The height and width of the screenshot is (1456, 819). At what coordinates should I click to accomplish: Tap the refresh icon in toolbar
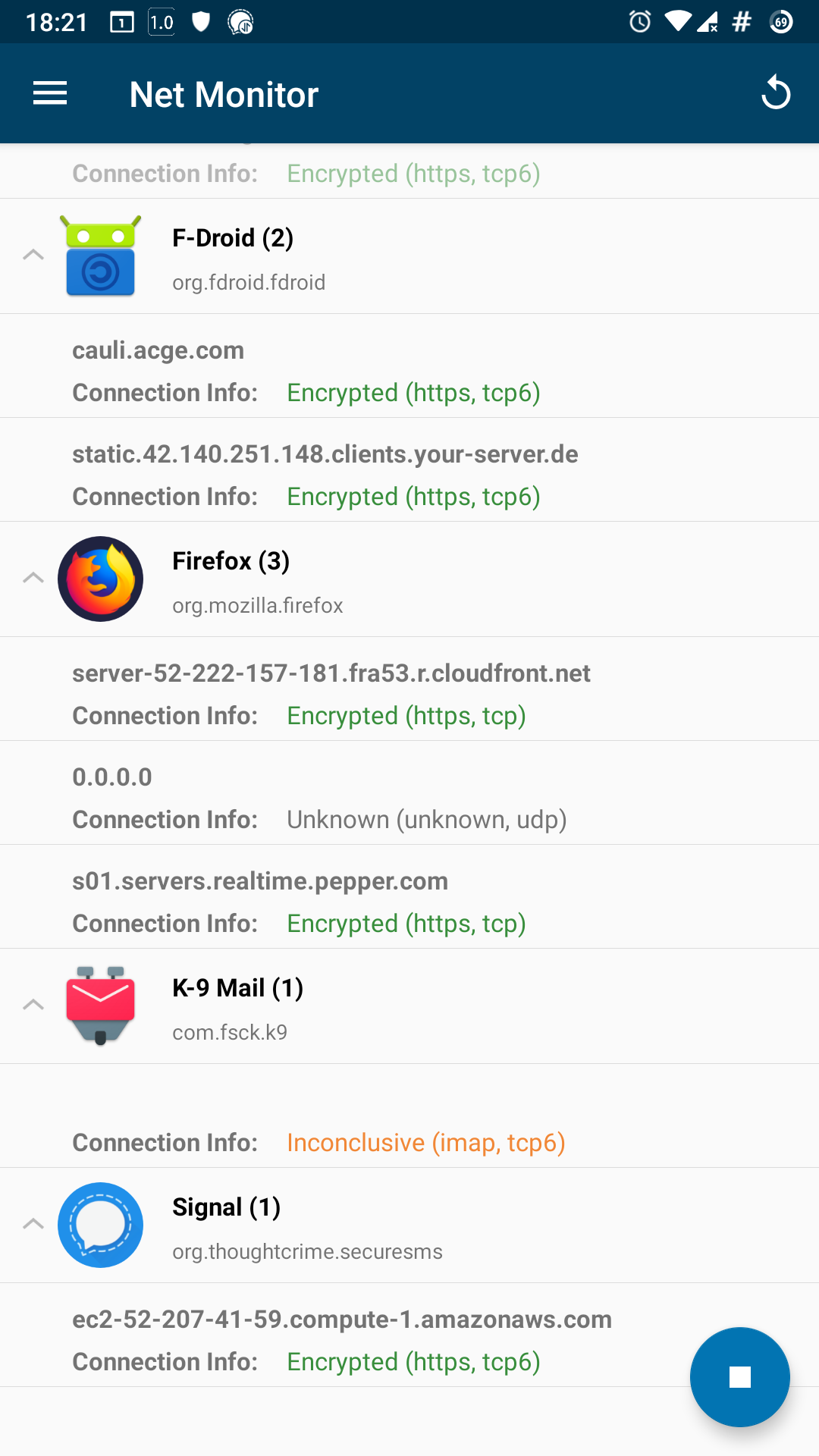click(x=775, y=94)
